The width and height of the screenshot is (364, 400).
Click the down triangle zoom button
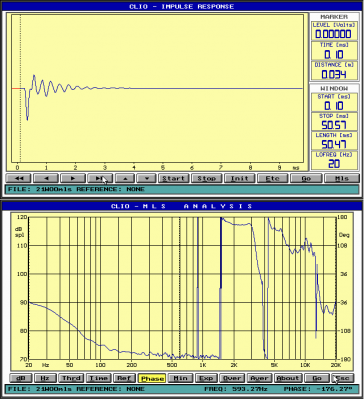click(147, 178)
